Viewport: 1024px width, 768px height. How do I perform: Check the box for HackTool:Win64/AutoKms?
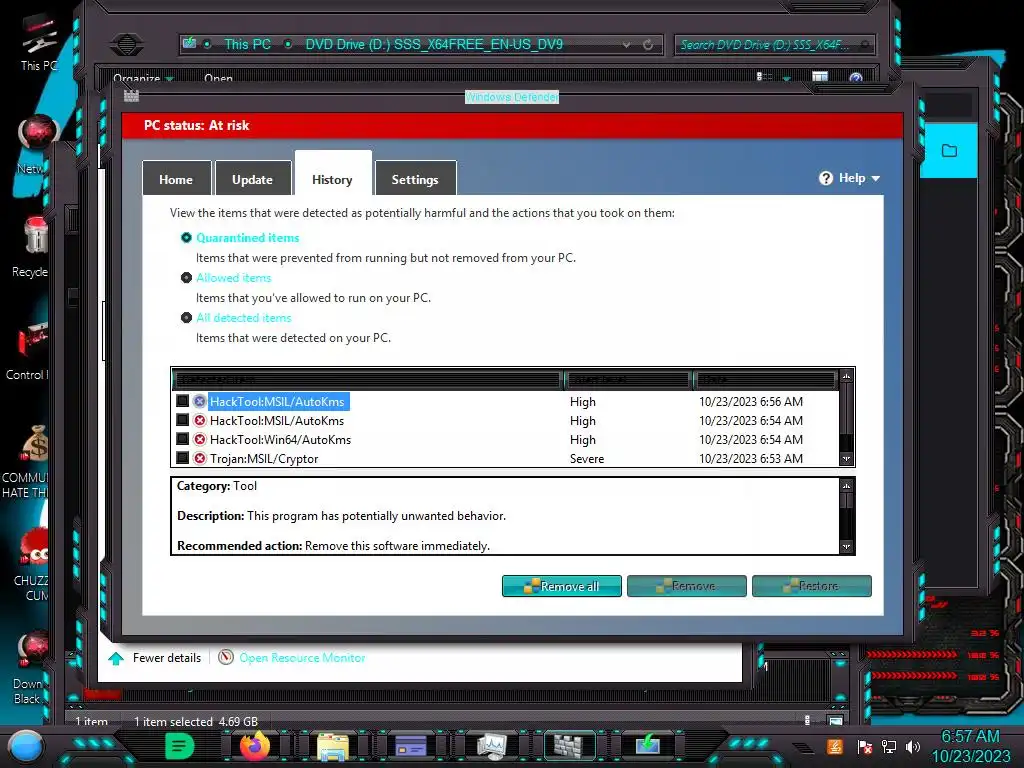pyautogui.click(x=183, y=439)
